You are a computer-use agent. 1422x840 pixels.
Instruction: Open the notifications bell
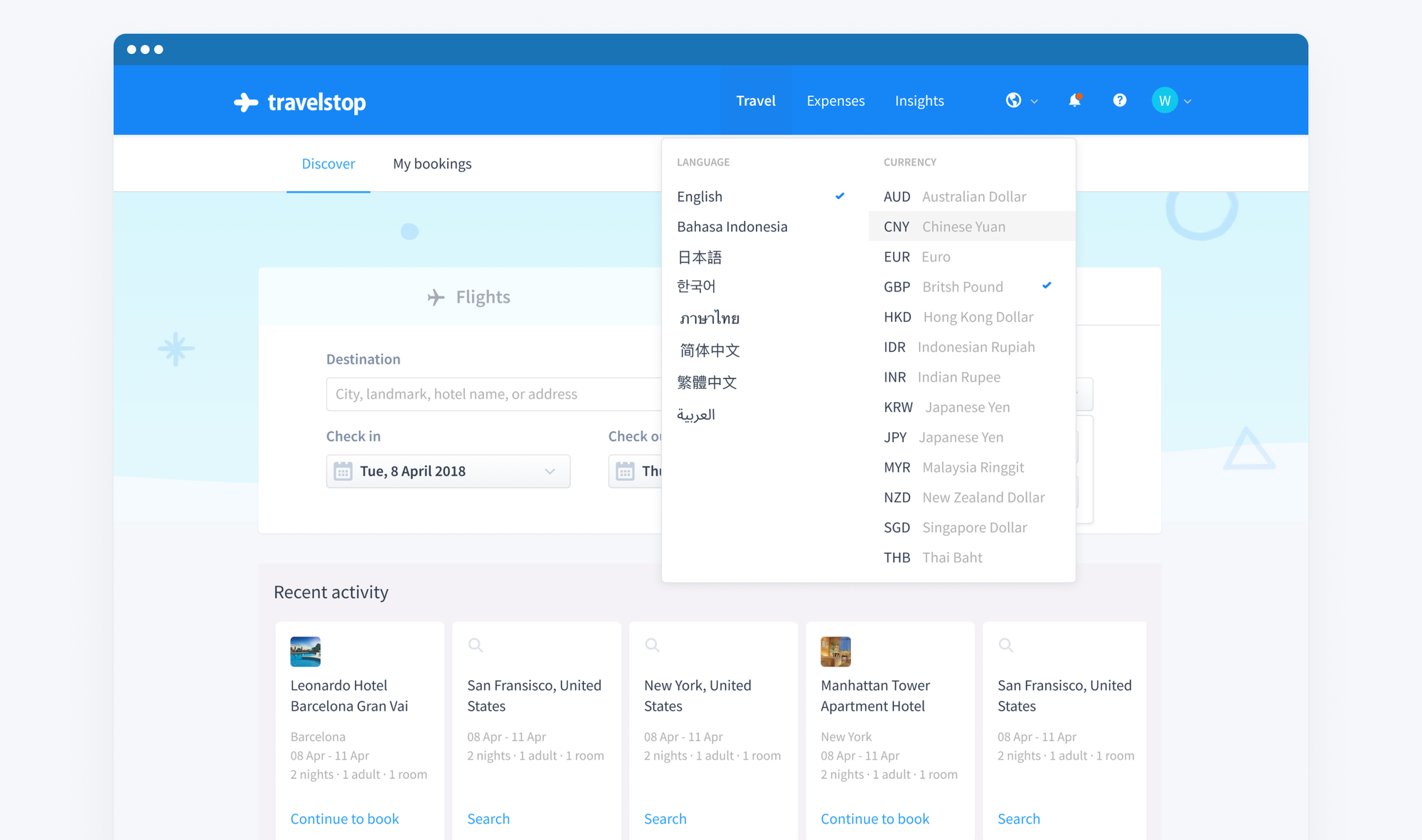1075,100
